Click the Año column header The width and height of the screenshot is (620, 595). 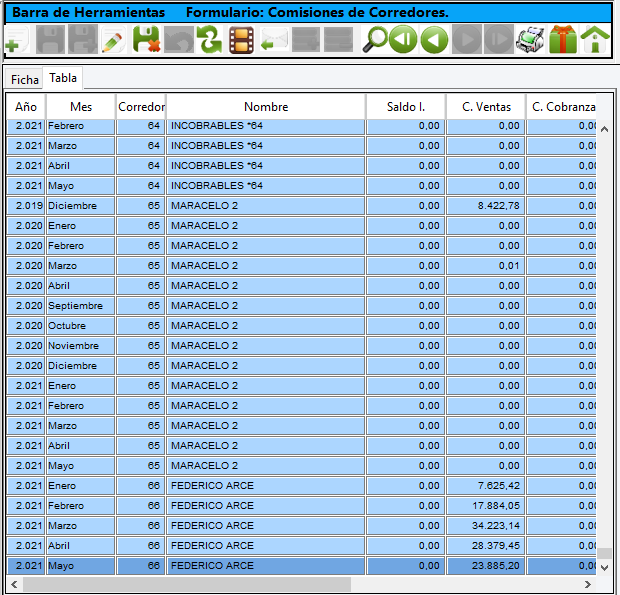(26, 107)
